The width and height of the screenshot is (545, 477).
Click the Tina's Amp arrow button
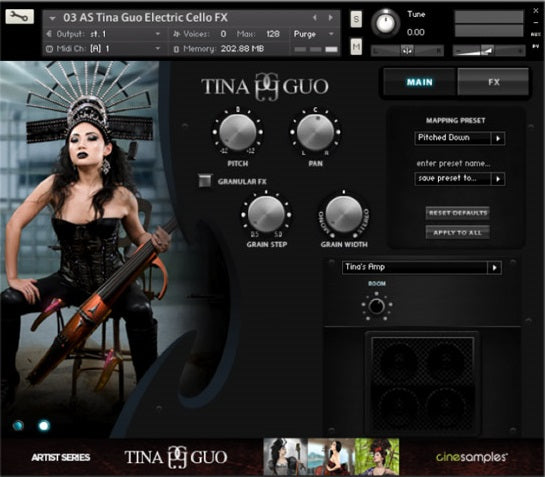pyautogui.click(x=494, y=268)
